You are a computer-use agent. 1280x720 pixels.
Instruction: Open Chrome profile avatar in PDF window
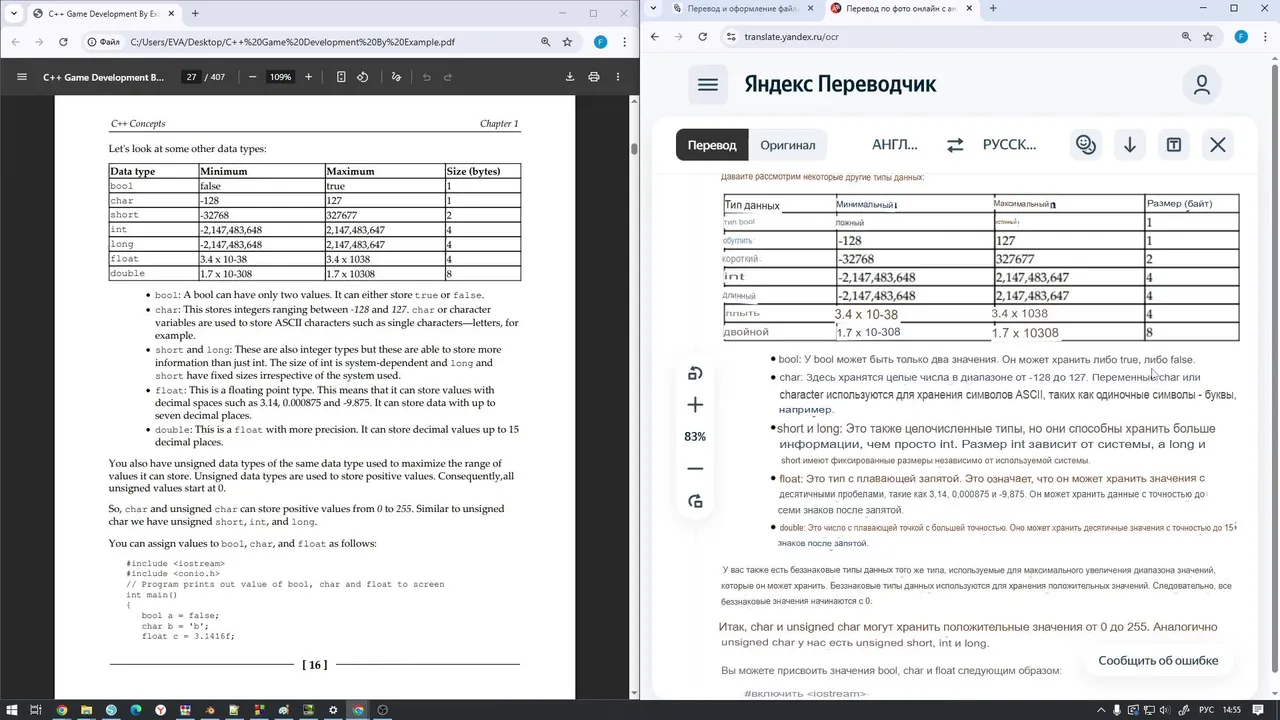[x=600, y=42]
